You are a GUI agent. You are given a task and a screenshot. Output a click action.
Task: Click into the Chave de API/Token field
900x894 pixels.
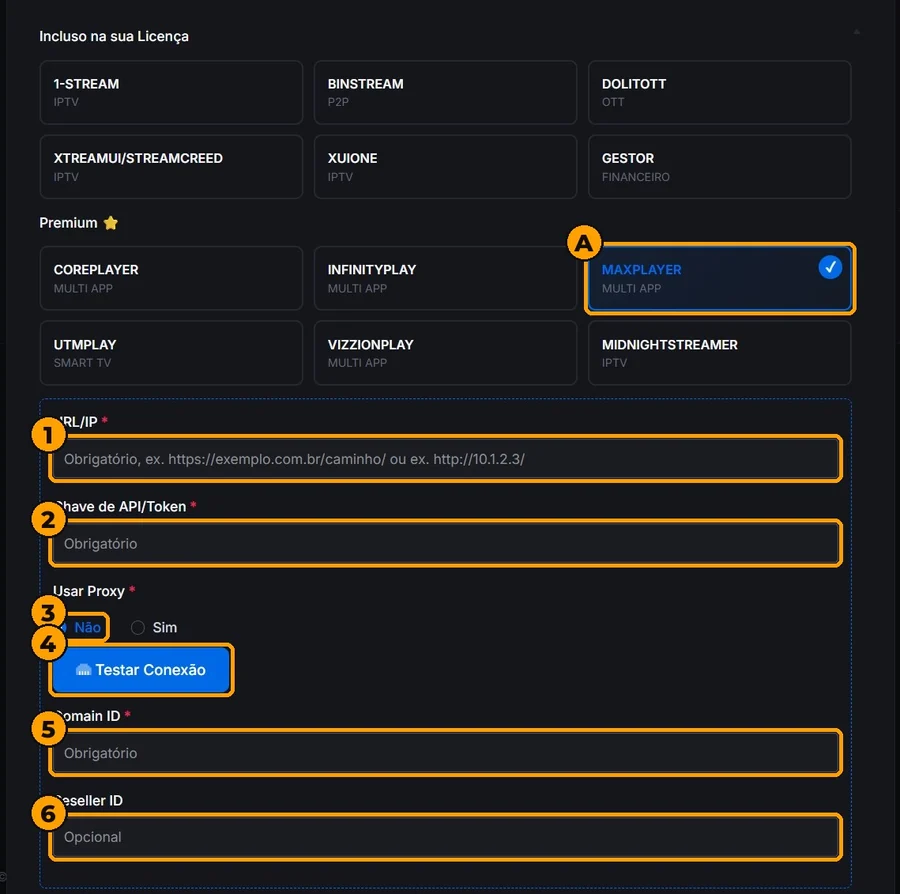pos(445,543)
